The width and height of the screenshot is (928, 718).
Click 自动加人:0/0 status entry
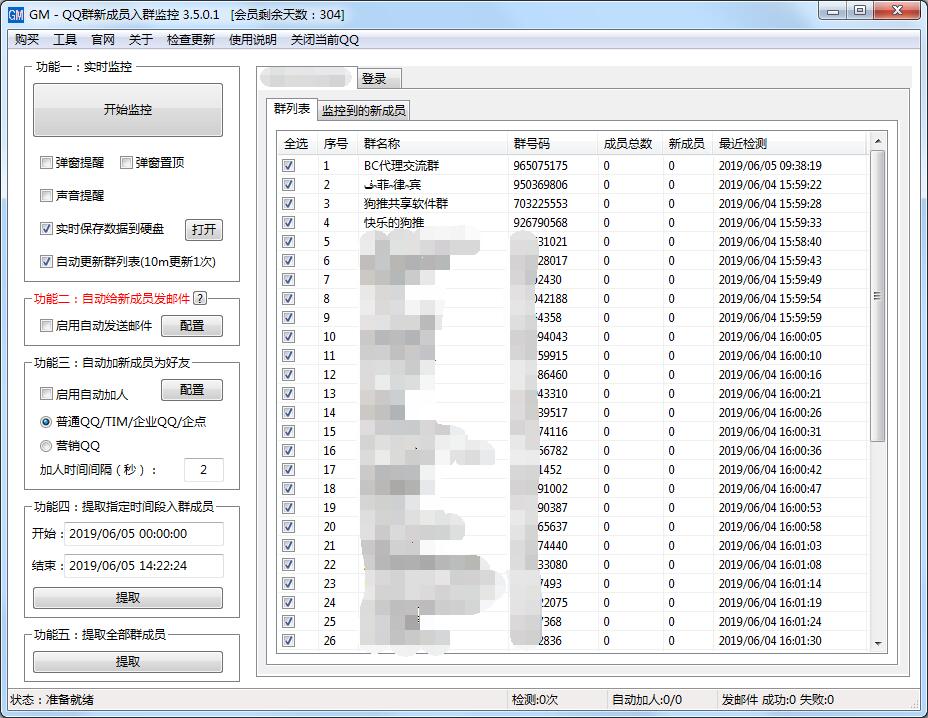[646, 700]
